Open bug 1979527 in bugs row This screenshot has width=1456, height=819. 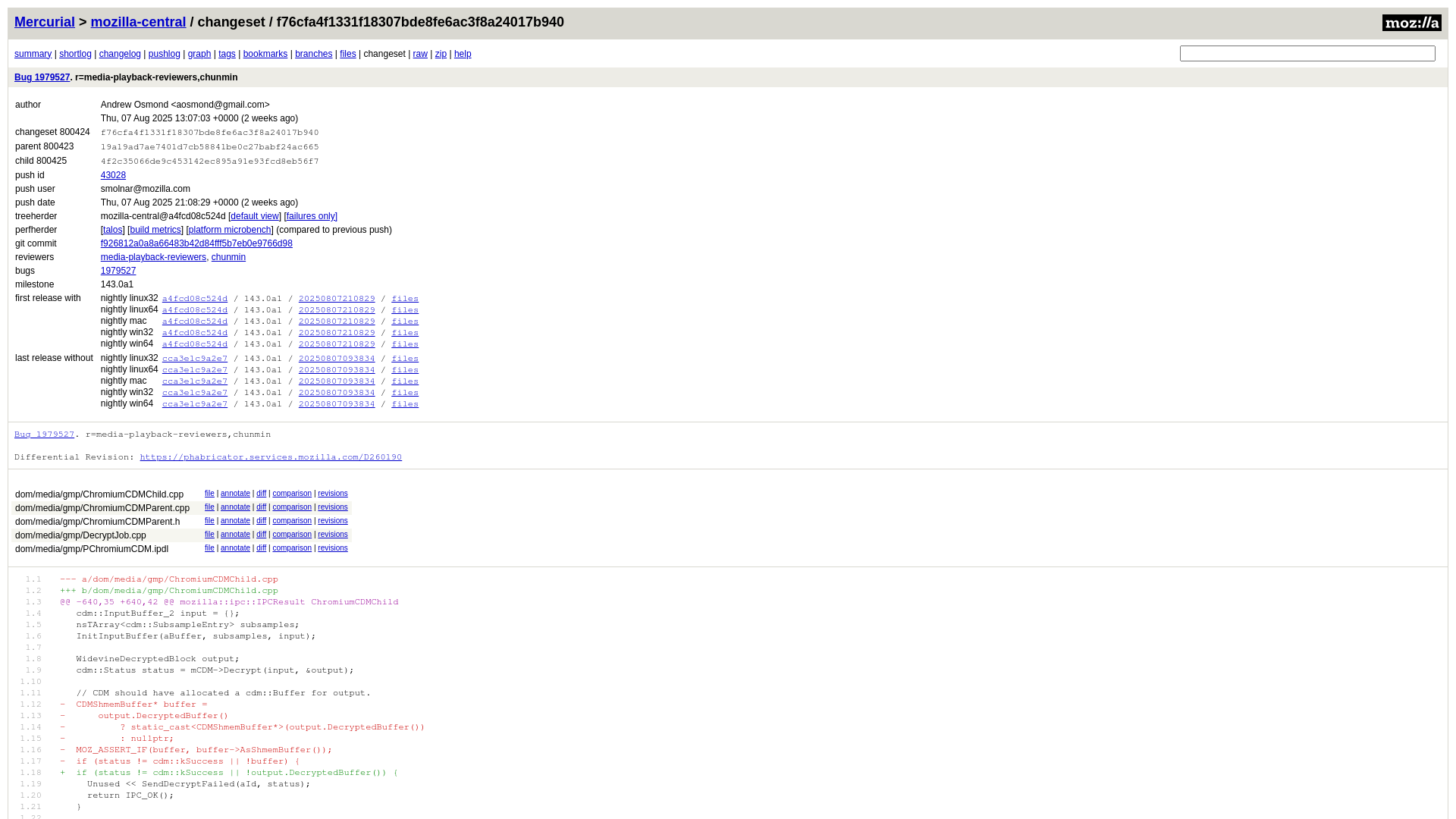[118, 271]
